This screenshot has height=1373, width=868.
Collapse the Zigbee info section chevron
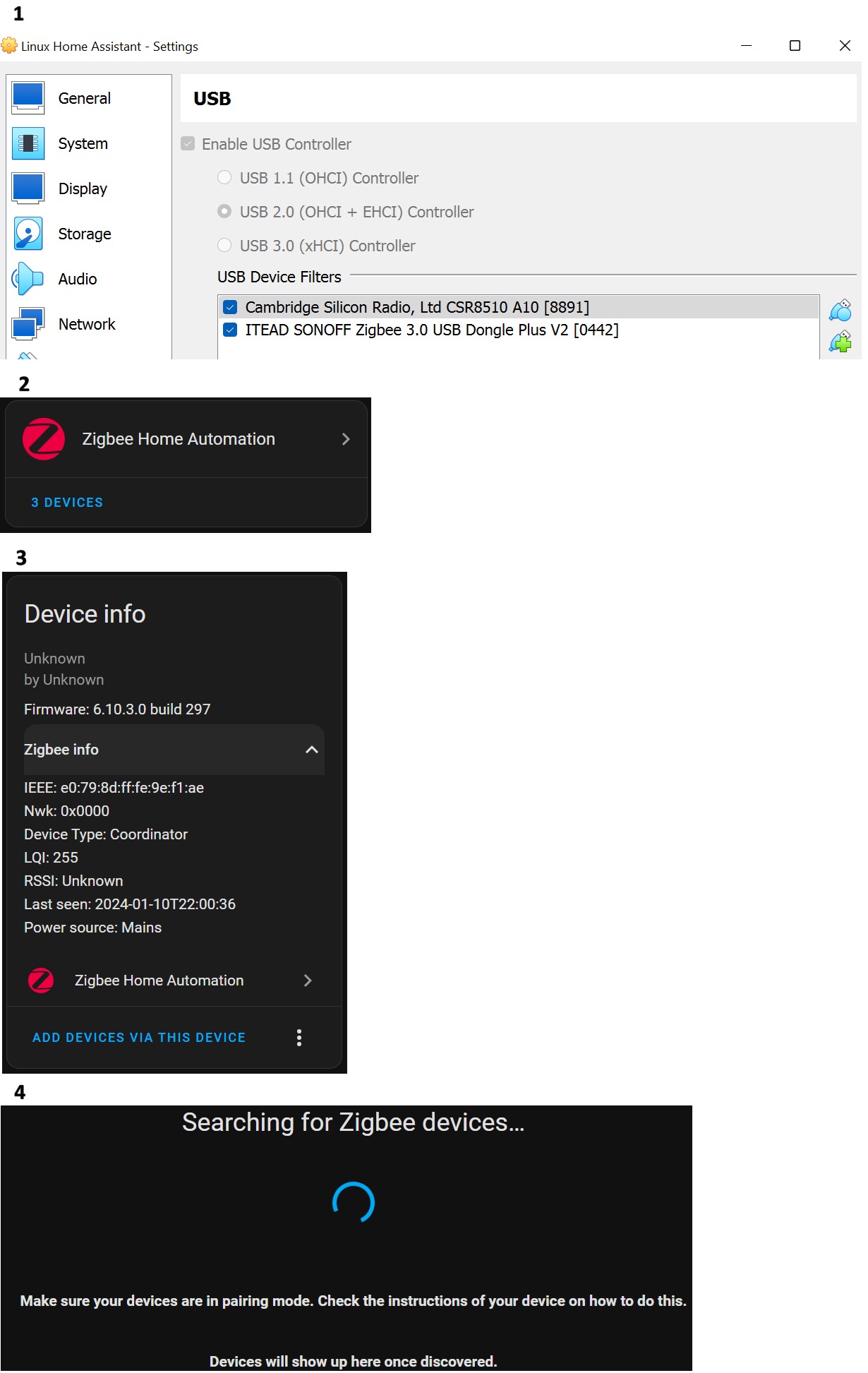coord(311,750)
